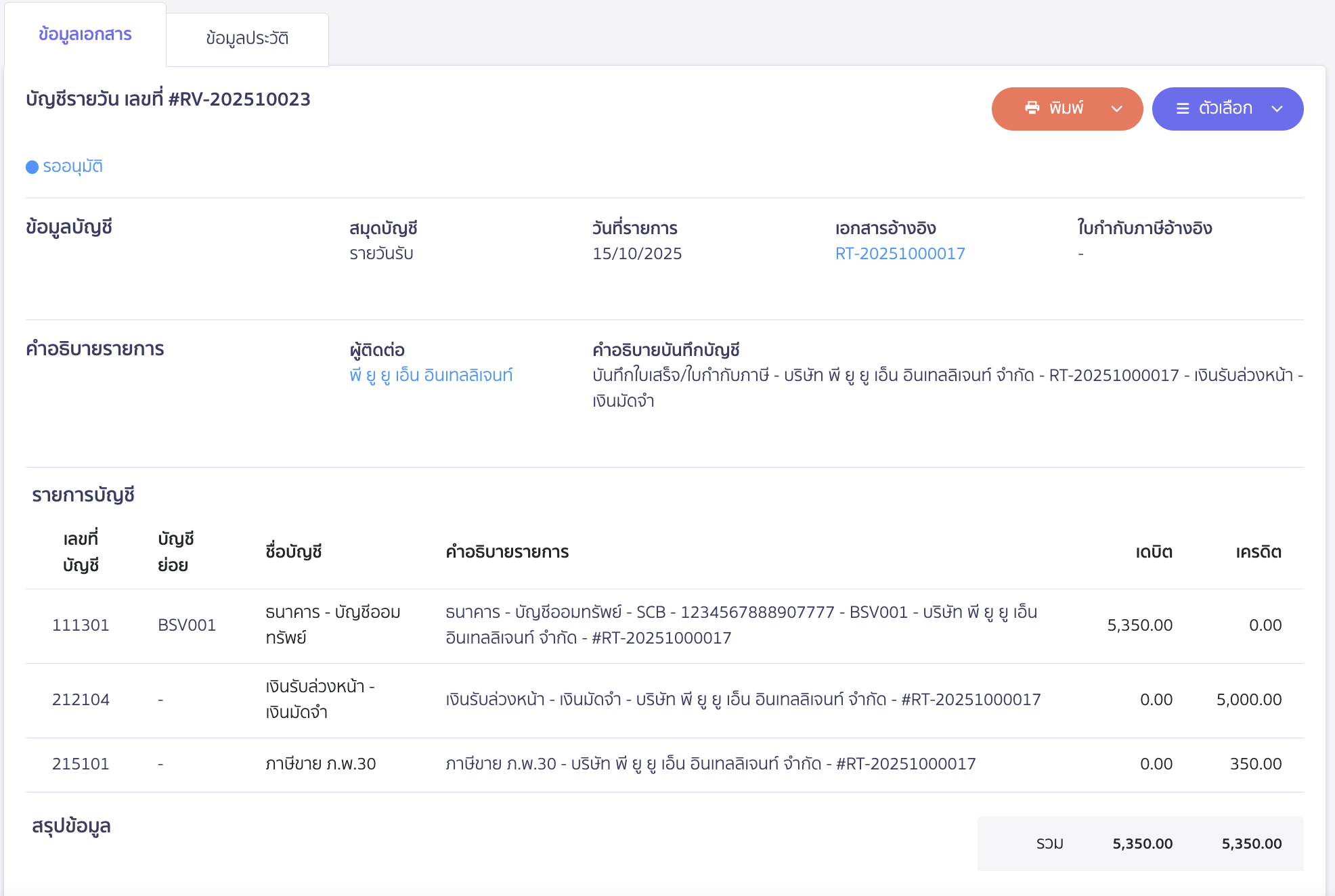Select account row 215101 ภาษีขาย
This screenshot has width=1335, height=896.
click(x=81, y=764)
